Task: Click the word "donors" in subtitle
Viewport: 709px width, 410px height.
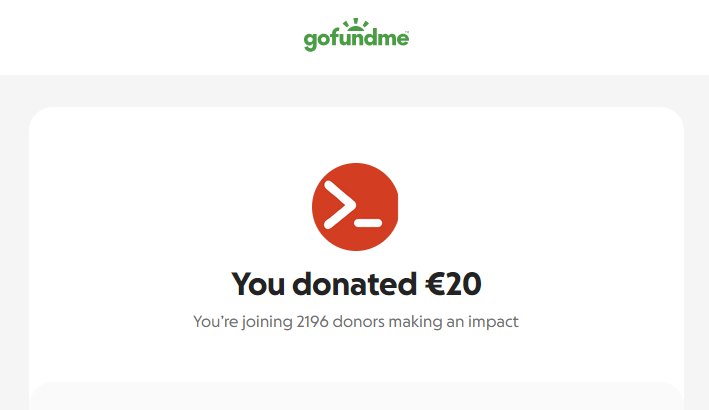Action: coord(359,322)
